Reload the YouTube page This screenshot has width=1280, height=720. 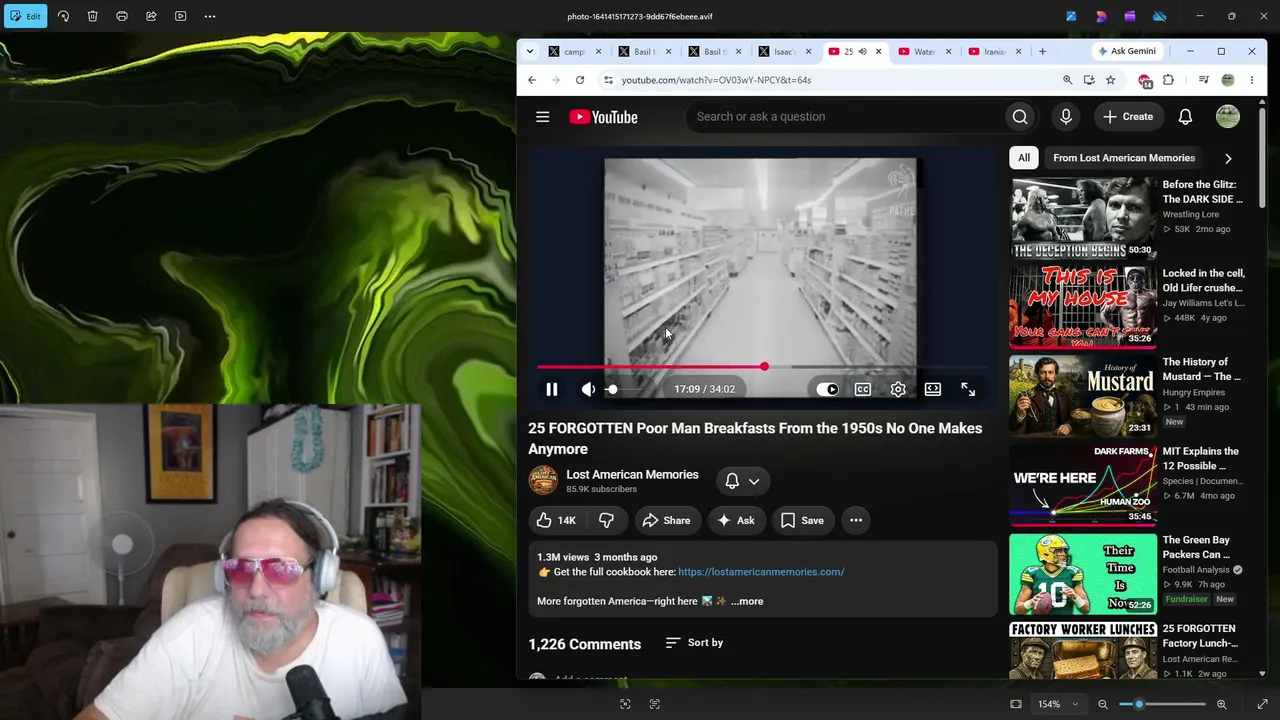coord(579,80)
